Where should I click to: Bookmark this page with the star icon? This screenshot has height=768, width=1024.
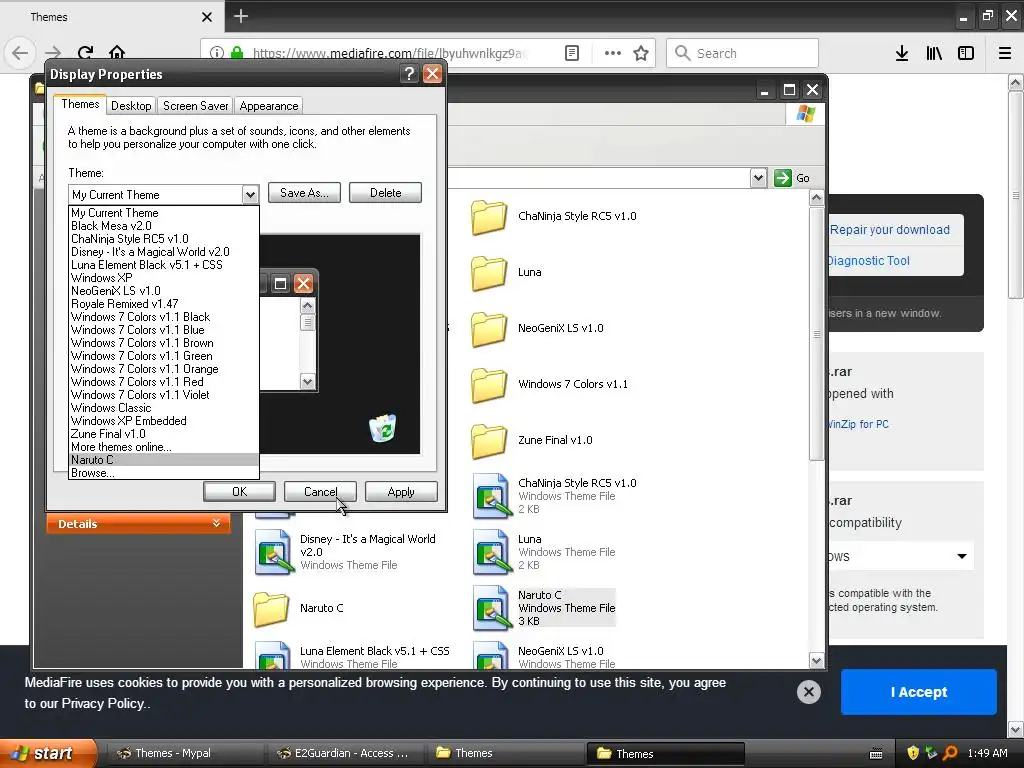641,53
